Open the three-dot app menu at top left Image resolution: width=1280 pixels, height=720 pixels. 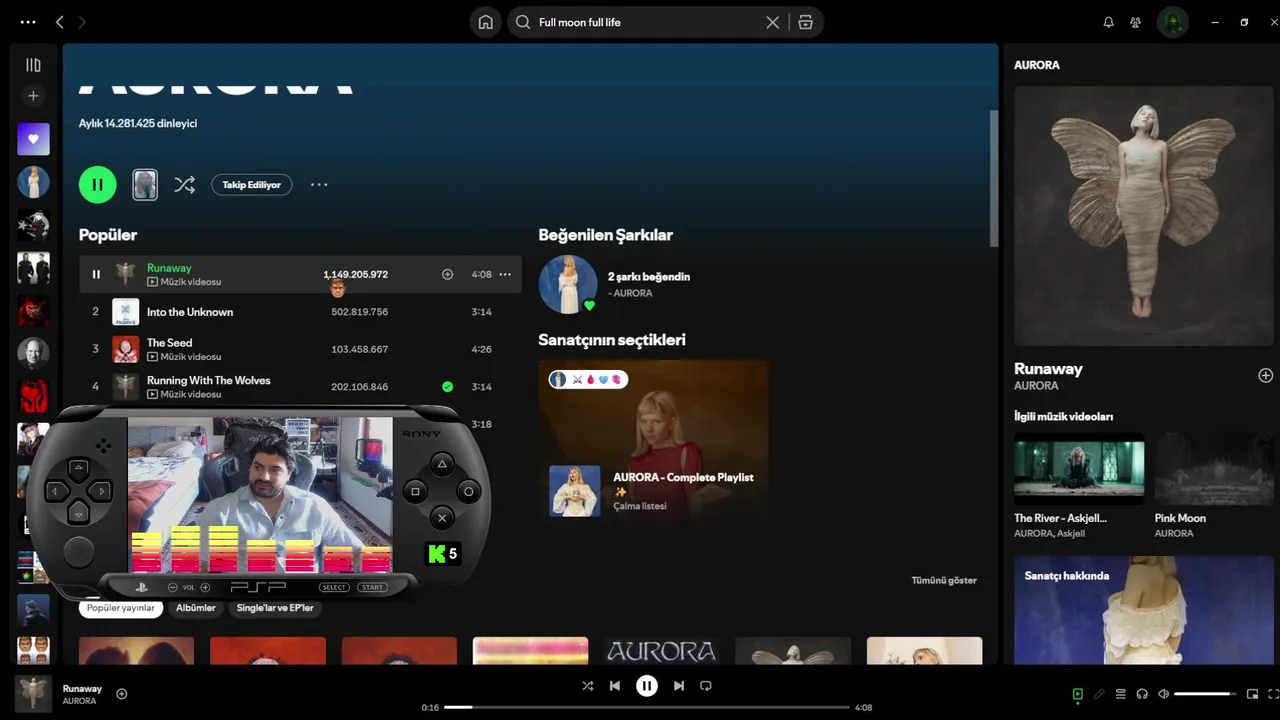coord(28,22)
